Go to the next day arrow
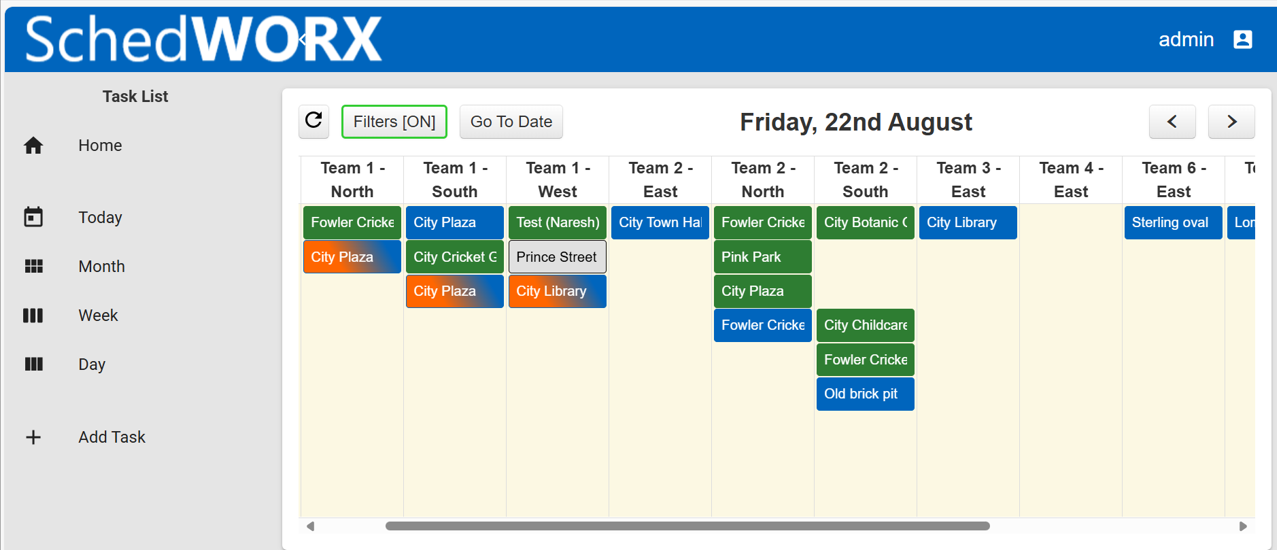Viewport: 1277px width, 550px height. click(1231, 122)
